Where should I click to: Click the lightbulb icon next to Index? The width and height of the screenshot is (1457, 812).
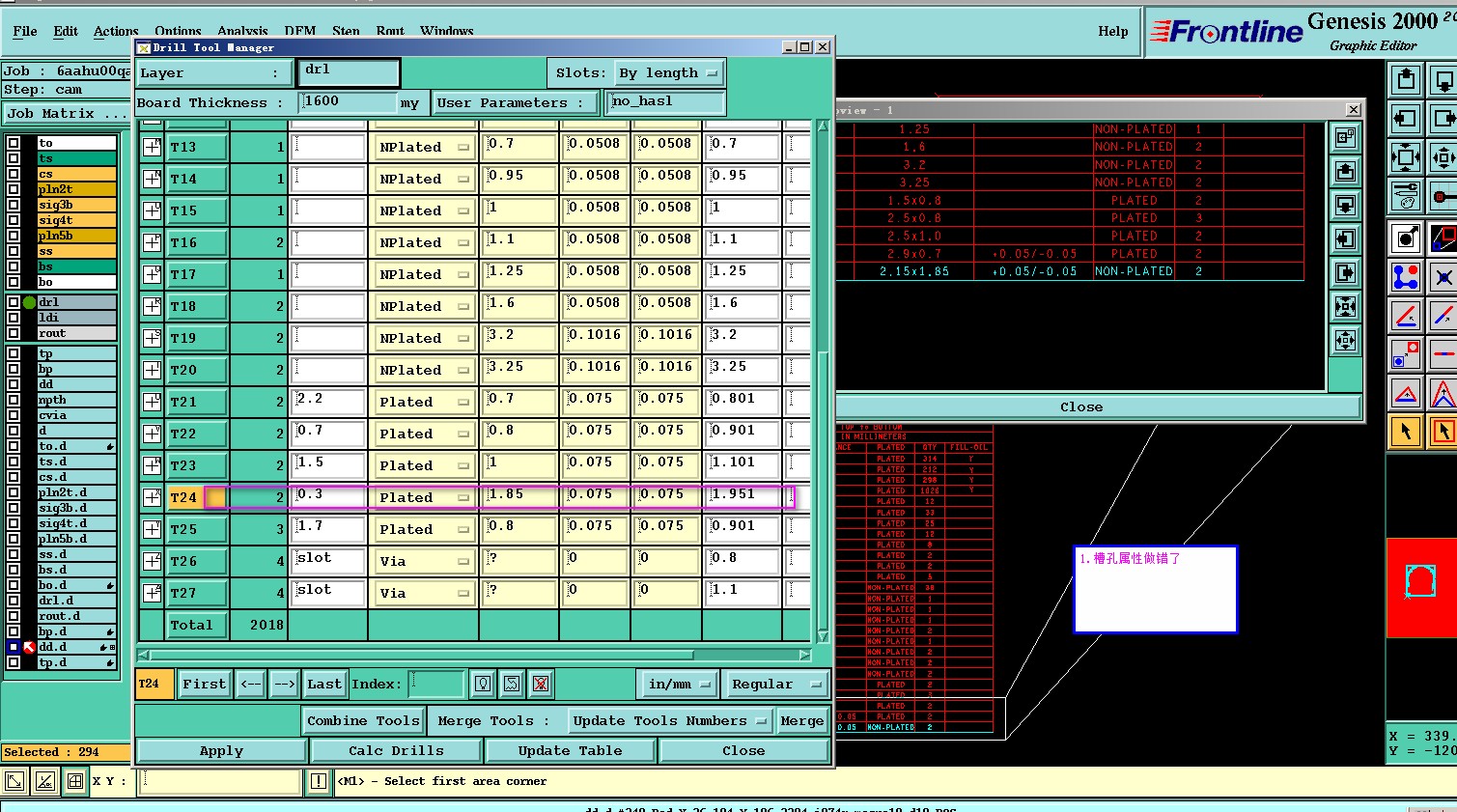483,685
